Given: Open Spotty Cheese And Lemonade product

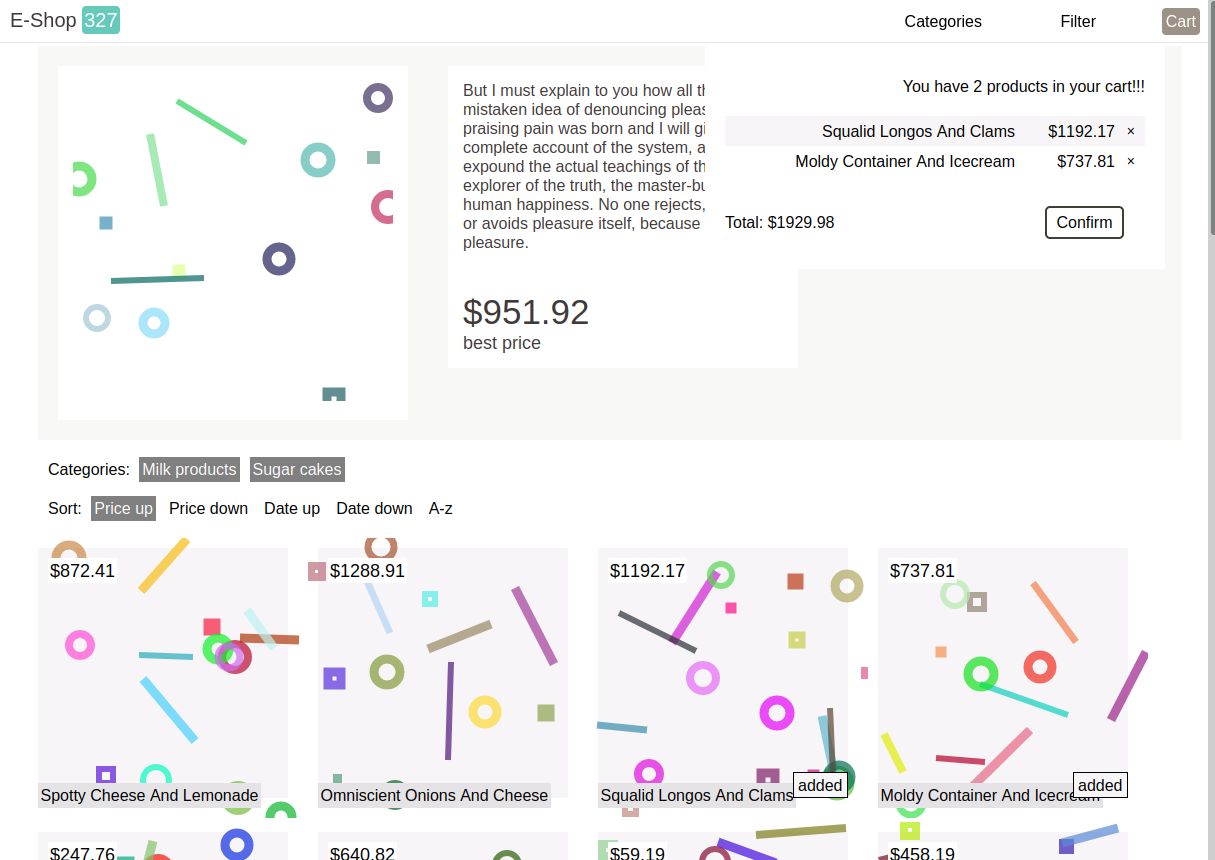Looking at the screenshot, I should coord(150,795).
